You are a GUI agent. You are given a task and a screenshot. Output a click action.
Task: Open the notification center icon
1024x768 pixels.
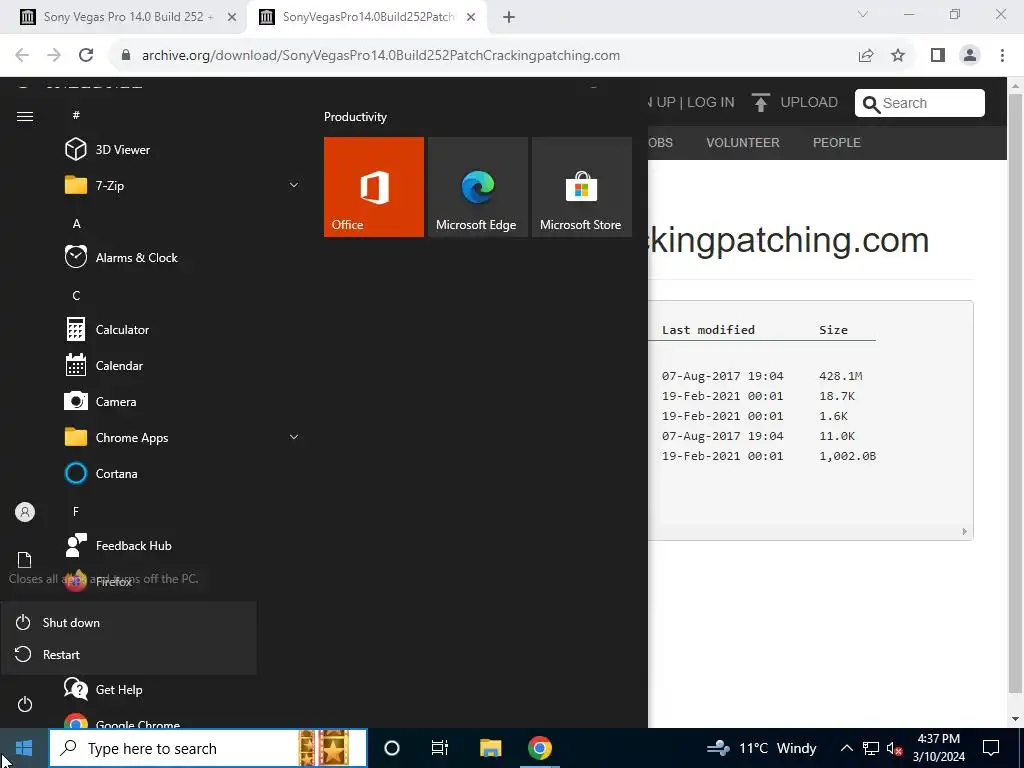tap(991, 748)
